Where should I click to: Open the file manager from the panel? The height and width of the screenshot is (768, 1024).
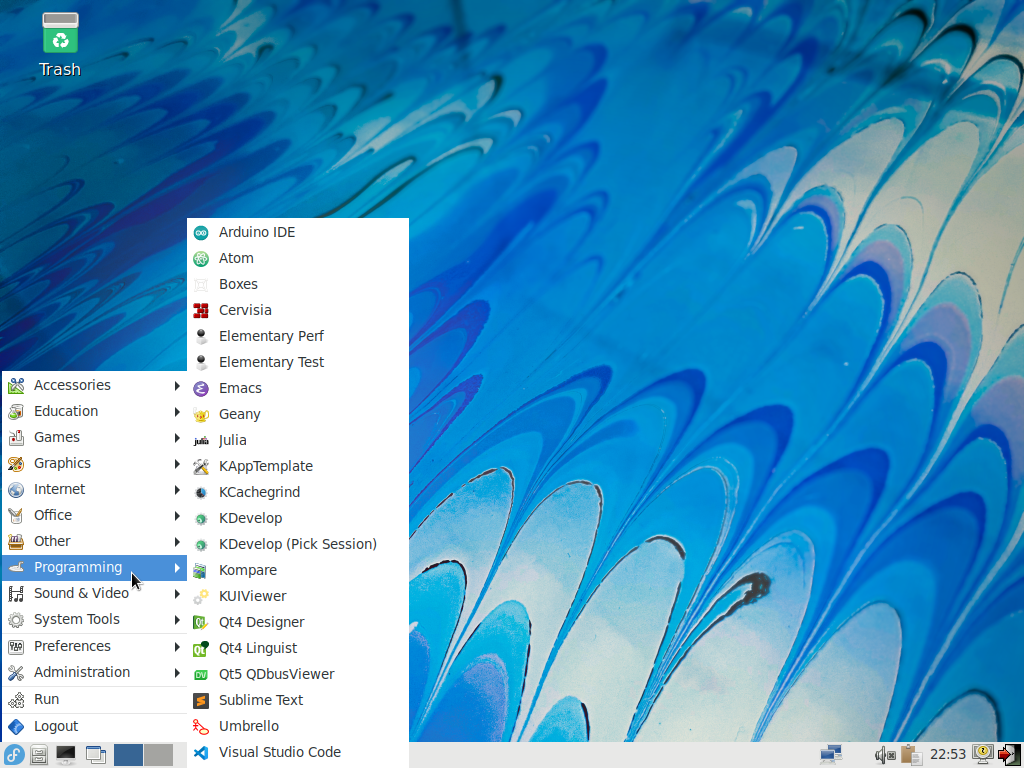click(x=39, y=755)
